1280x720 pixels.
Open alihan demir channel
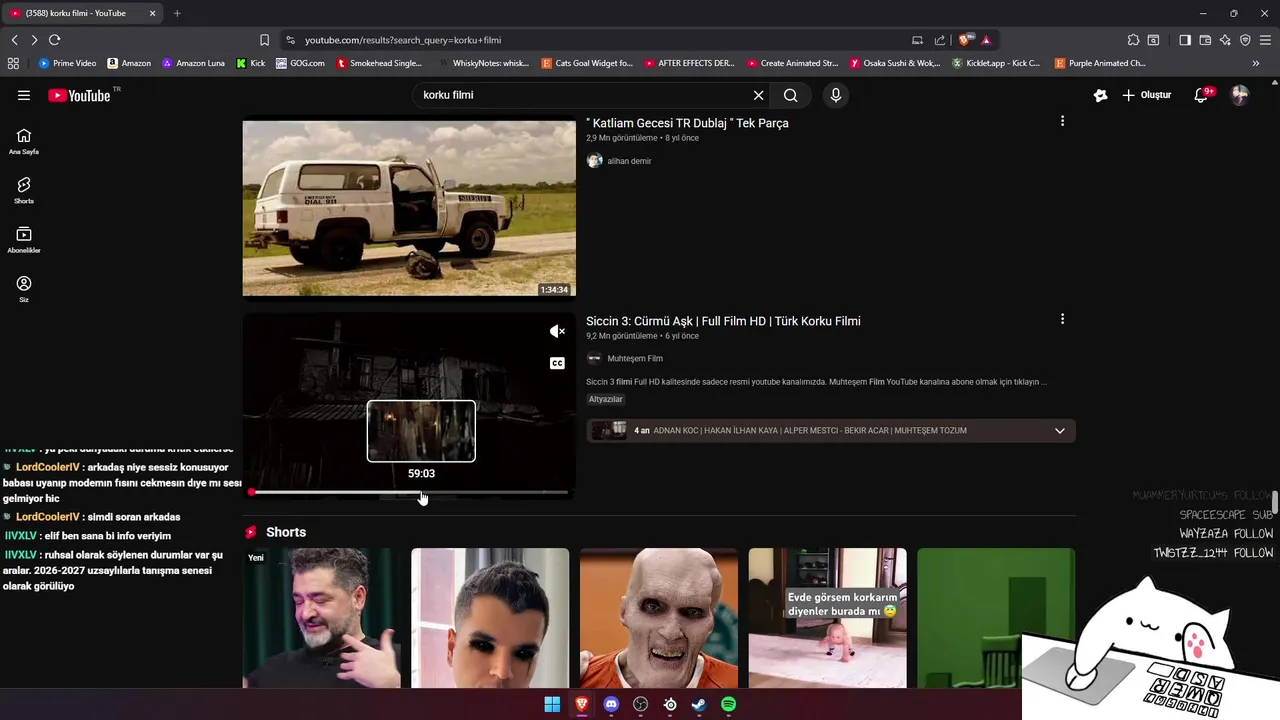[x=629, y=161]
